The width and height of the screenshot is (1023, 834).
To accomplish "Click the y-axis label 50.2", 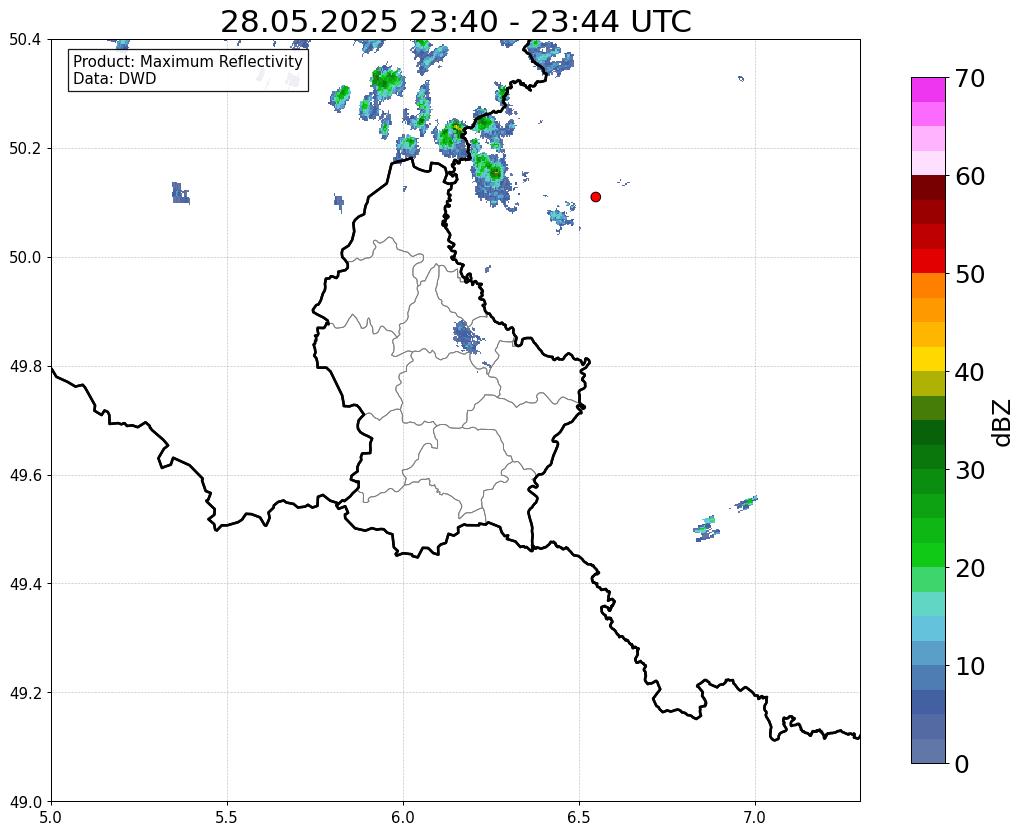I will coord(25,149).
